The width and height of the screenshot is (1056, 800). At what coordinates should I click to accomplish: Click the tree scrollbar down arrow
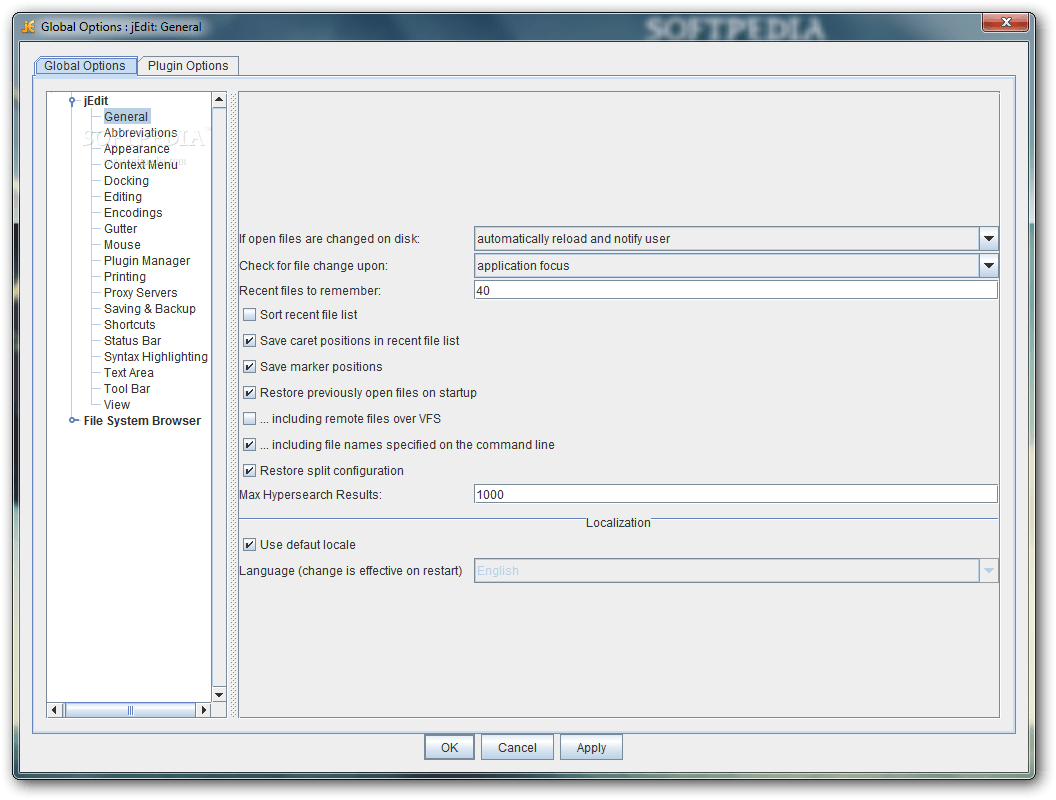[219, 695]
